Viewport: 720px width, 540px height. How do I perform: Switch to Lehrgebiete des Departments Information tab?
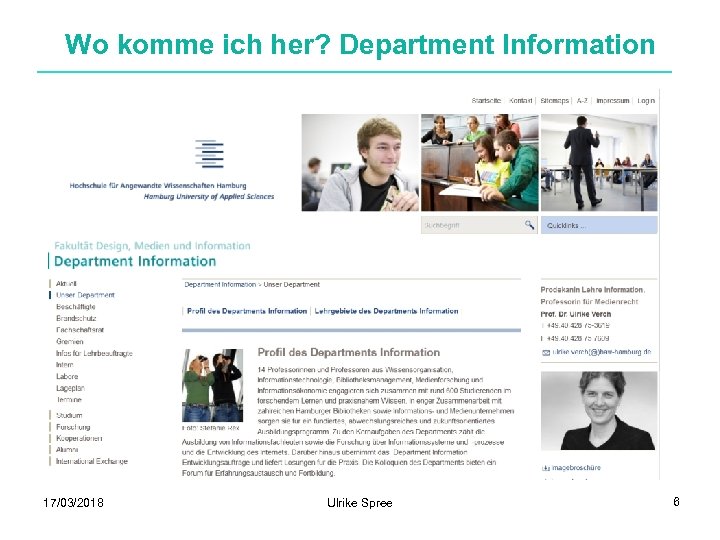click(x=386, y=311)
